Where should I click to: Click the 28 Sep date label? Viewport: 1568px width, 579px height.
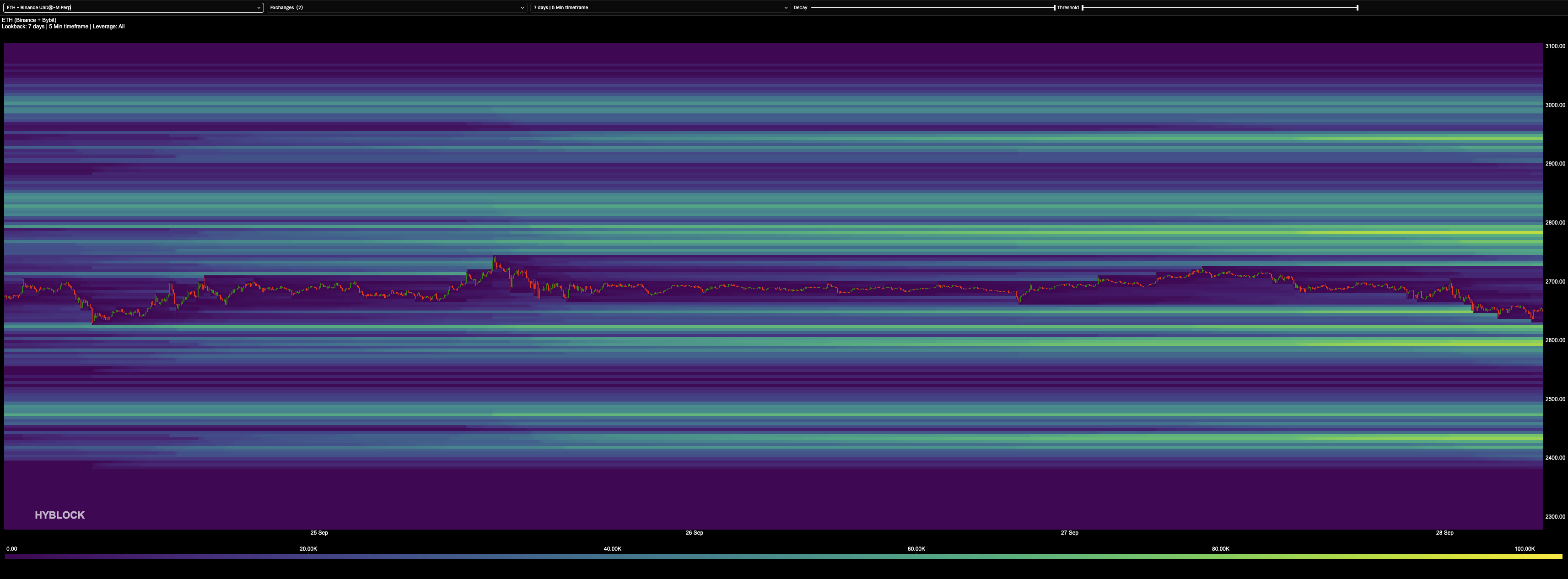(x=1444, y=533)
